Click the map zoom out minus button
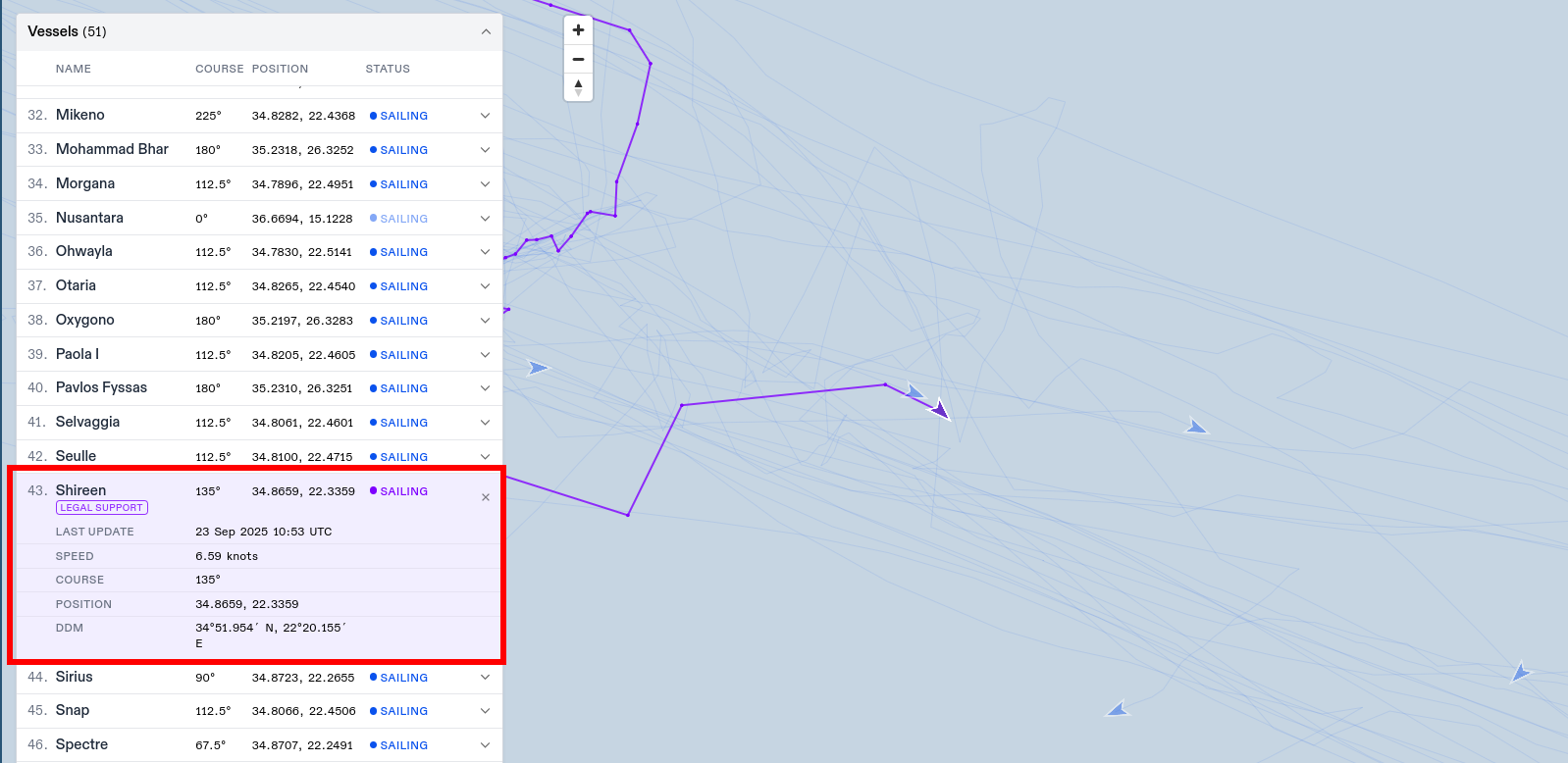 (578, 59)
